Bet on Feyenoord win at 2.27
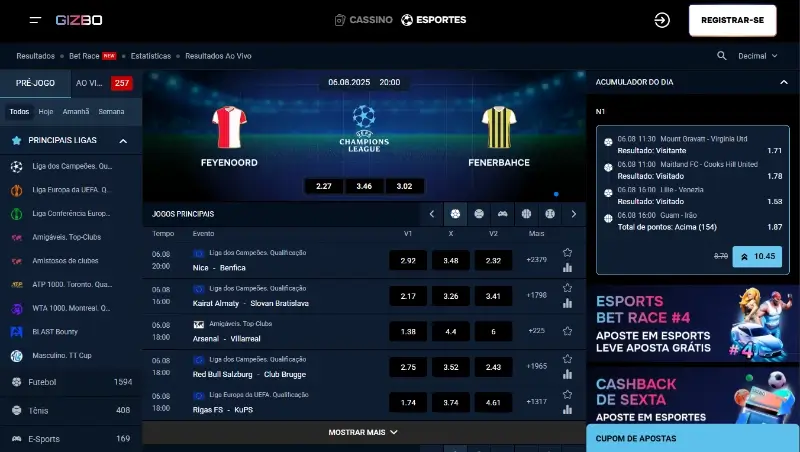The width and height of the screenshot is (800, 452). (324, 186)
